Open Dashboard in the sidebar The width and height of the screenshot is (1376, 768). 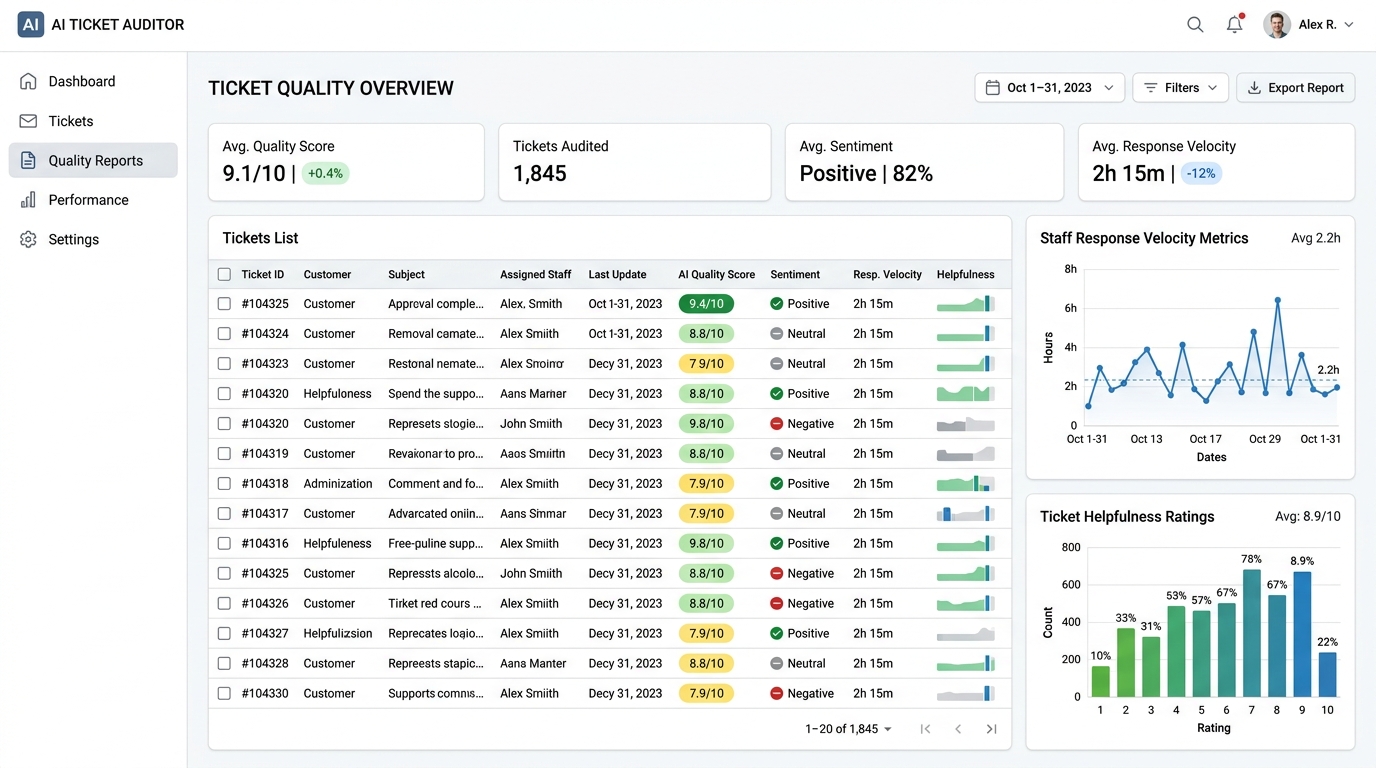click(93, 81)
